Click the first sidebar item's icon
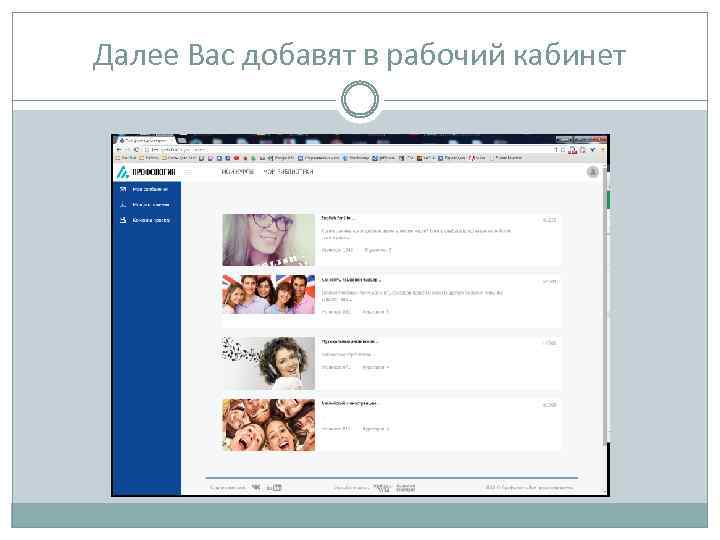 click(123, 189)
